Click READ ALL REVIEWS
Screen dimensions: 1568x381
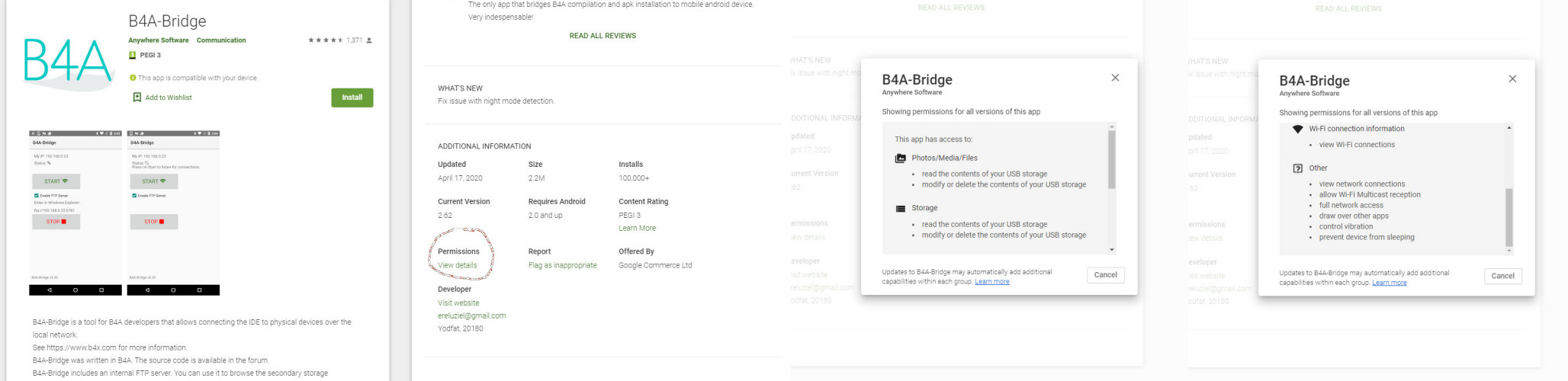[602, 36]
